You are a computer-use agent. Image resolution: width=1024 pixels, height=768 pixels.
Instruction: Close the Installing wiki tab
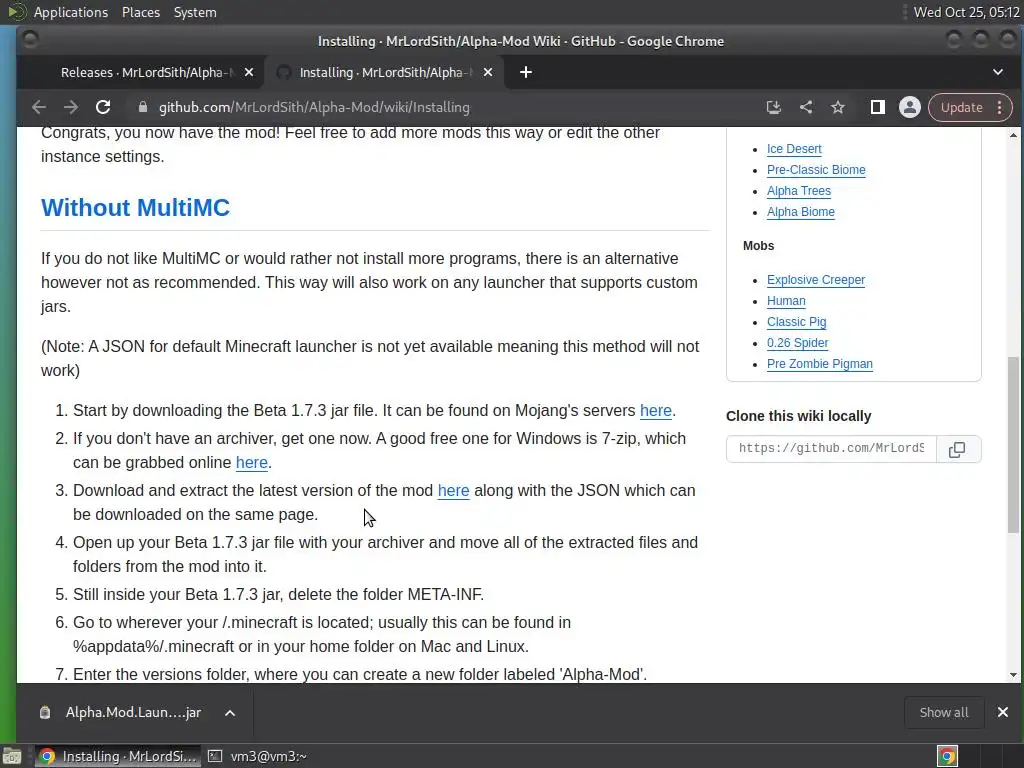click(x=488, y=72)
